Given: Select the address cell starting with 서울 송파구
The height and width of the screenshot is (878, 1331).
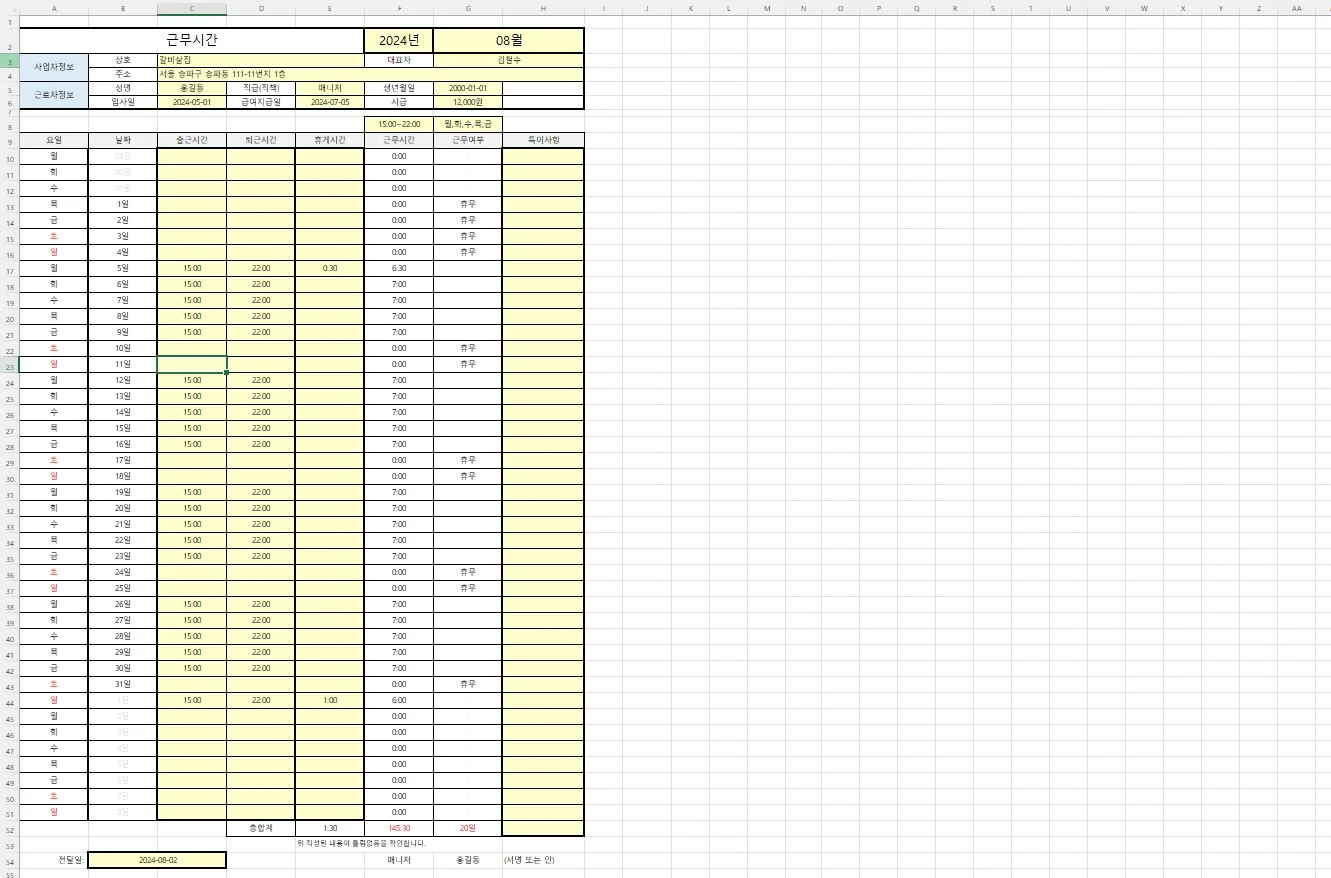Looking at the screenshot, I should [371, 74].
